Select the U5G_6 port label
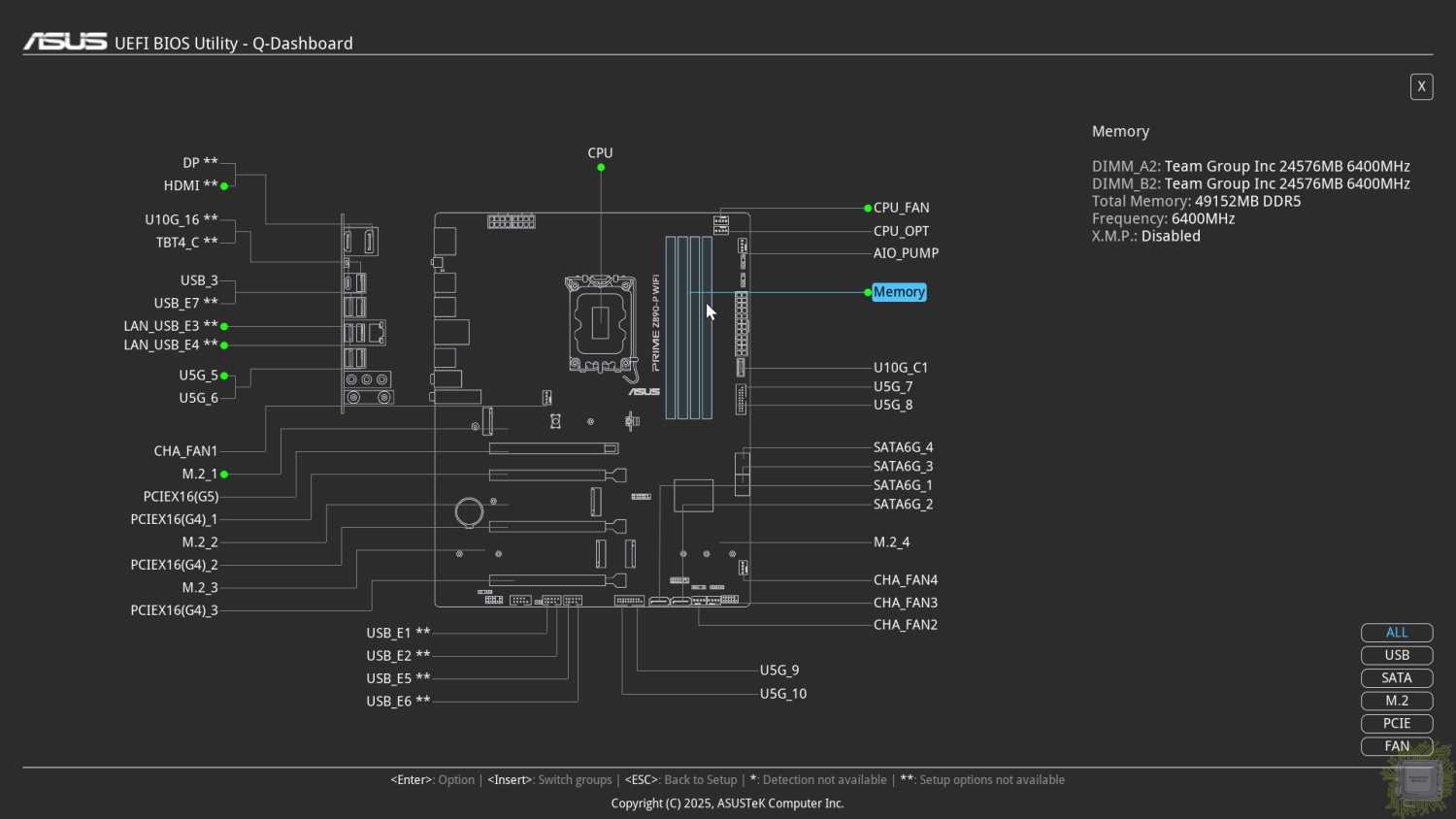Image resolution: width=1456 pixels, height=819 pixels. click(198, 398)
